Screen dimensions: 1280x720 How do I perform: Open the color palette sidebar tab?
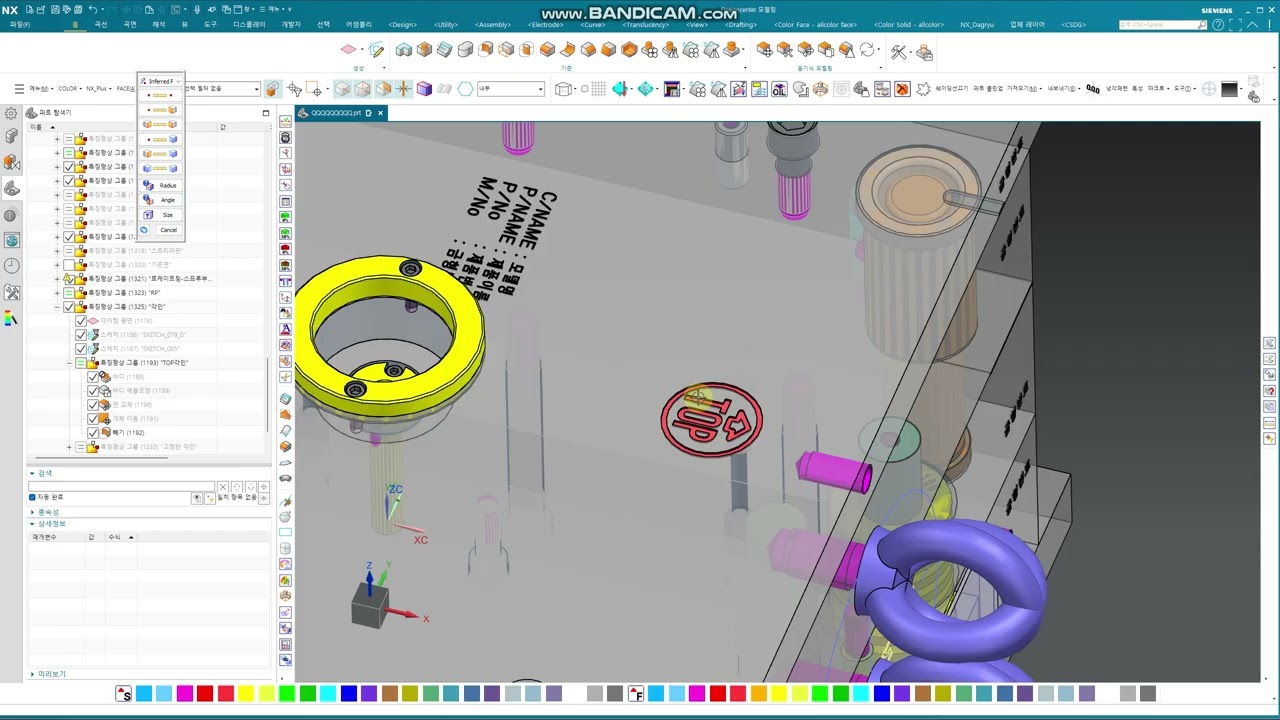[11, 318]
